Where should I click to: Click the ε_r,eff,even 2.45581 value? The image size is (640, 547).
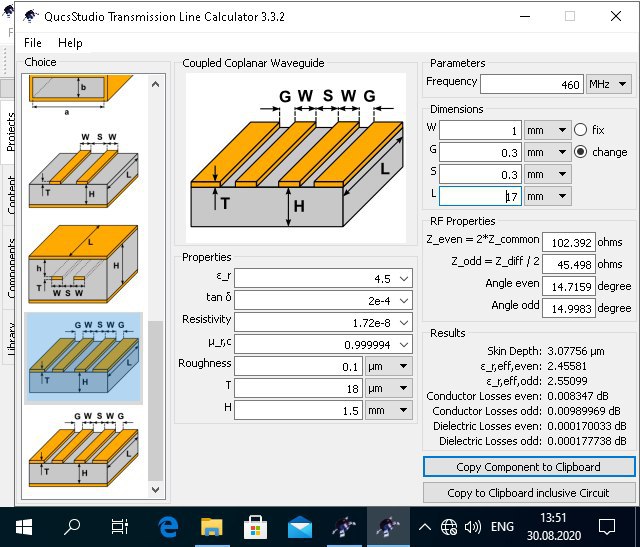(567, 366)
